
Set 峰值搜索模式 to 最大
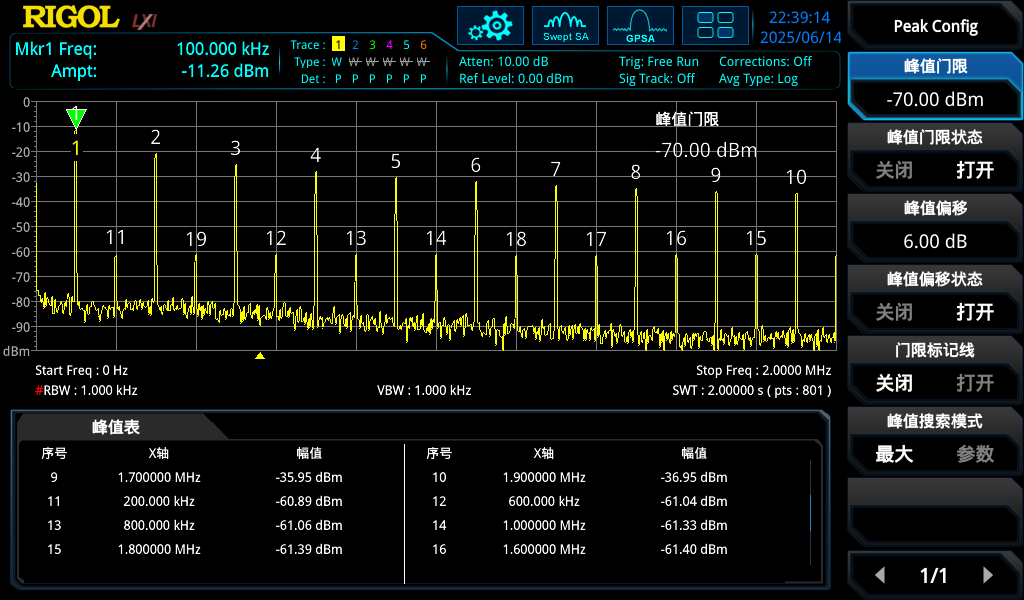pyautogui.click(x=894, y=454)
